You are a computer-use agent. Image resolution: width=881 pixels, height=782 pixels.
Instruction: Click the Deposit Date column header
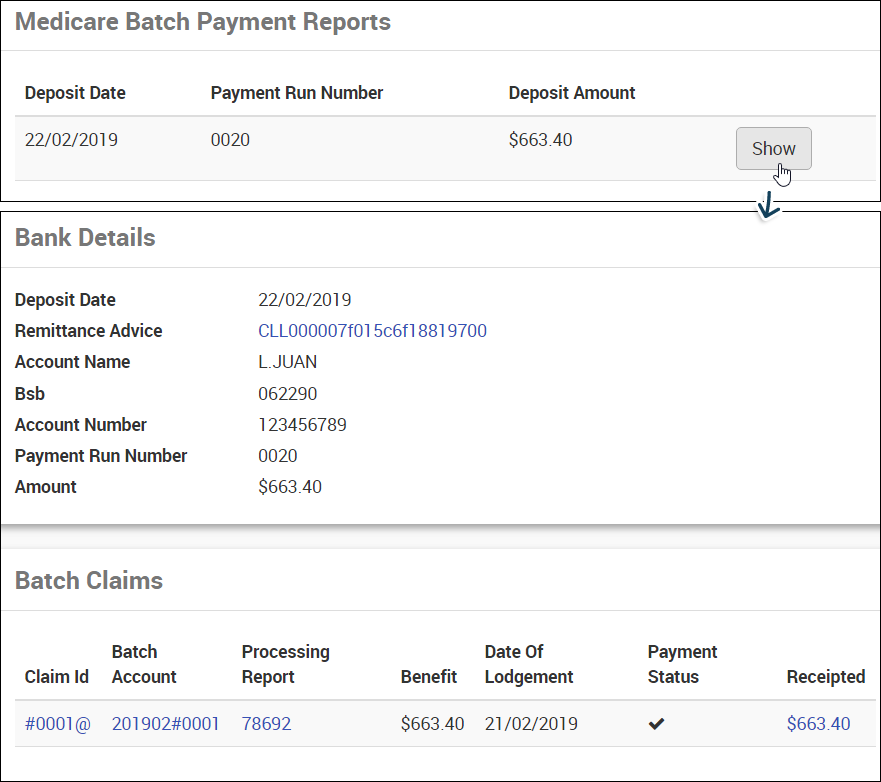click(75, 93)
